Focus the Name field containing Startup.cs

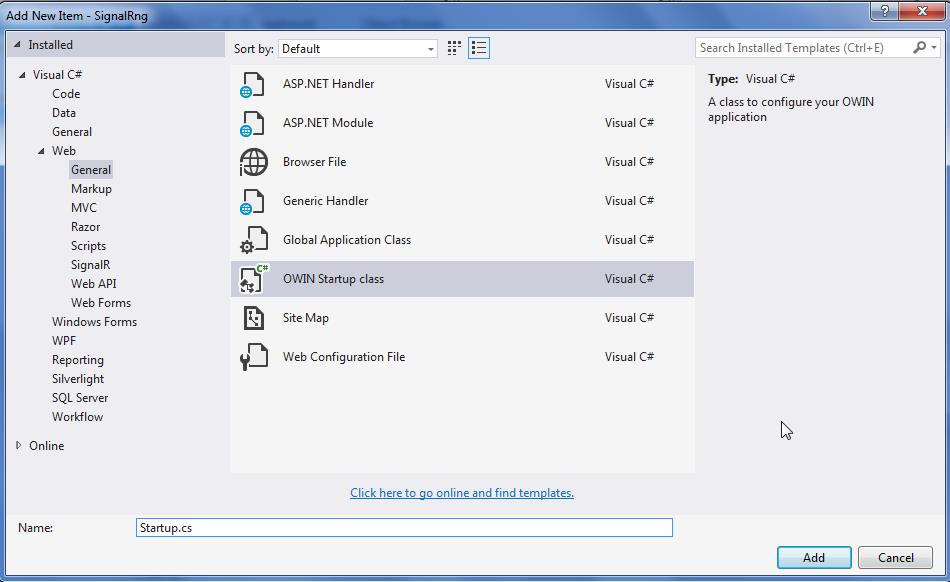(404, 527)
